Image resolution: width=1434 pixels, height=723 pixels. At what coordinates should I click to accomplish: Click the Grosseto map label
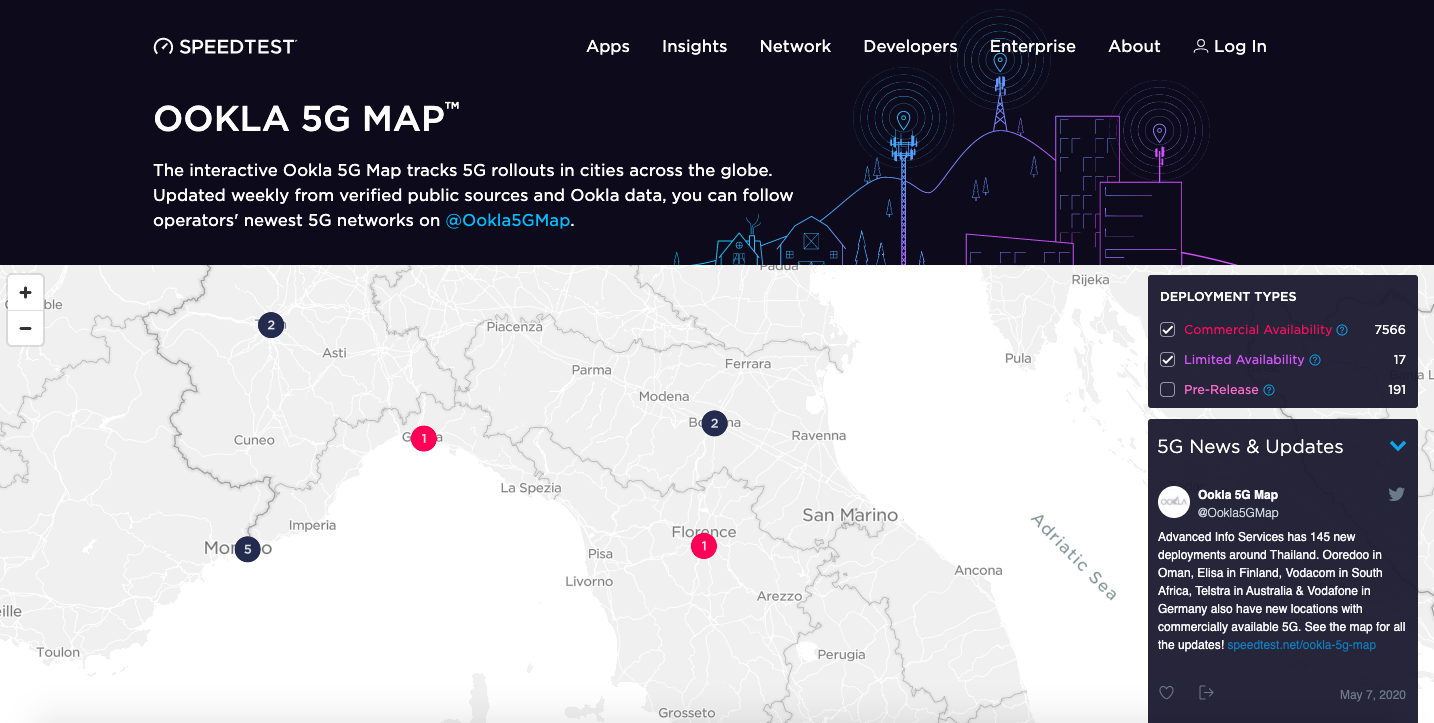pos(687,713)
